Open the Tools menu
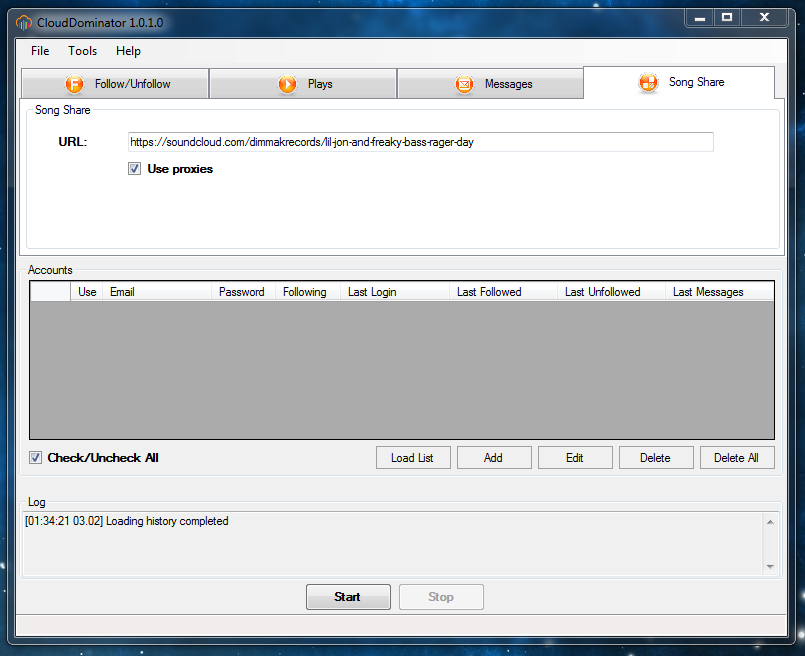 [x=83, y=51]
